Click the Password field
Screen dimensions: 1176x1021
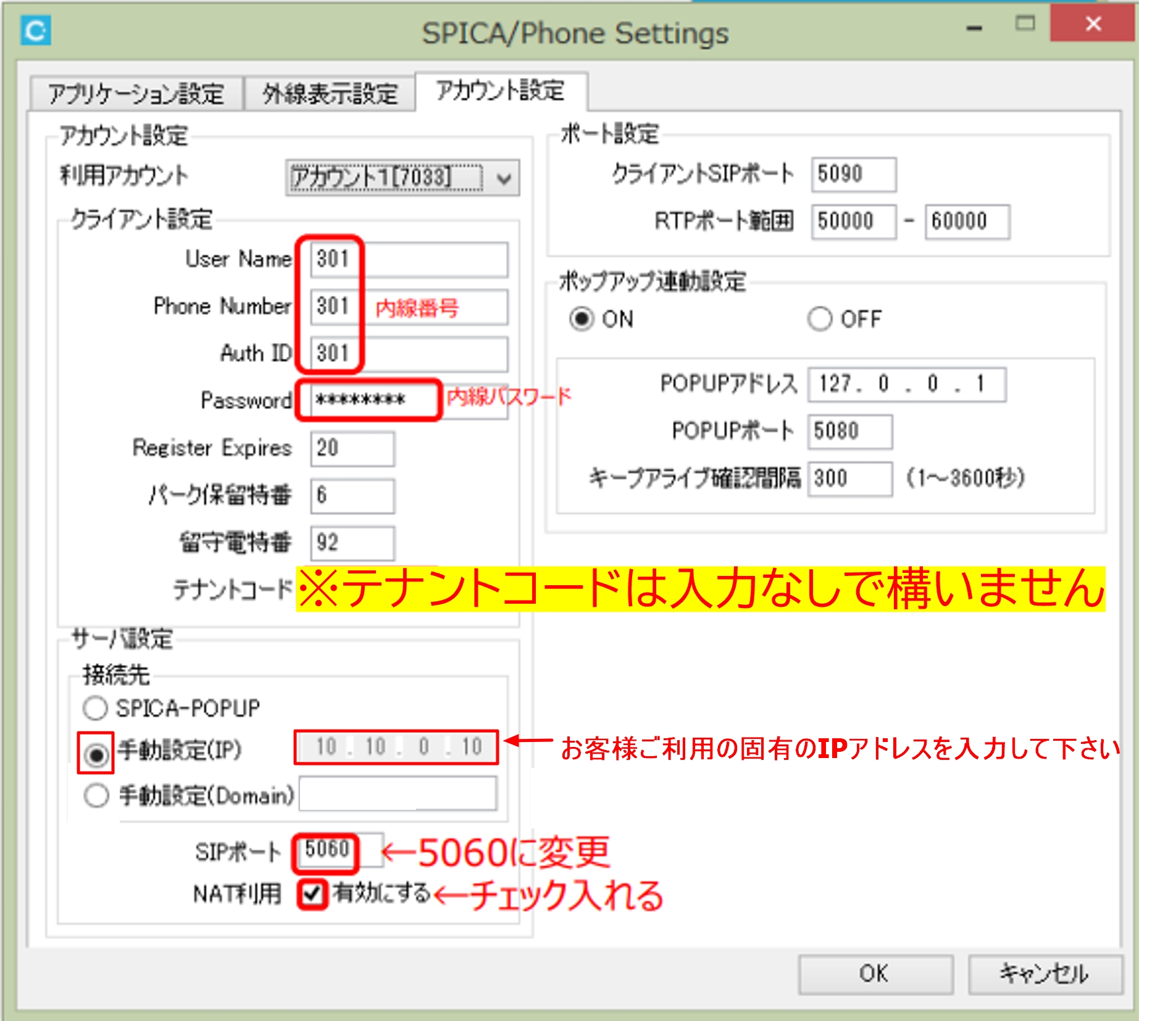pos(409,401)
